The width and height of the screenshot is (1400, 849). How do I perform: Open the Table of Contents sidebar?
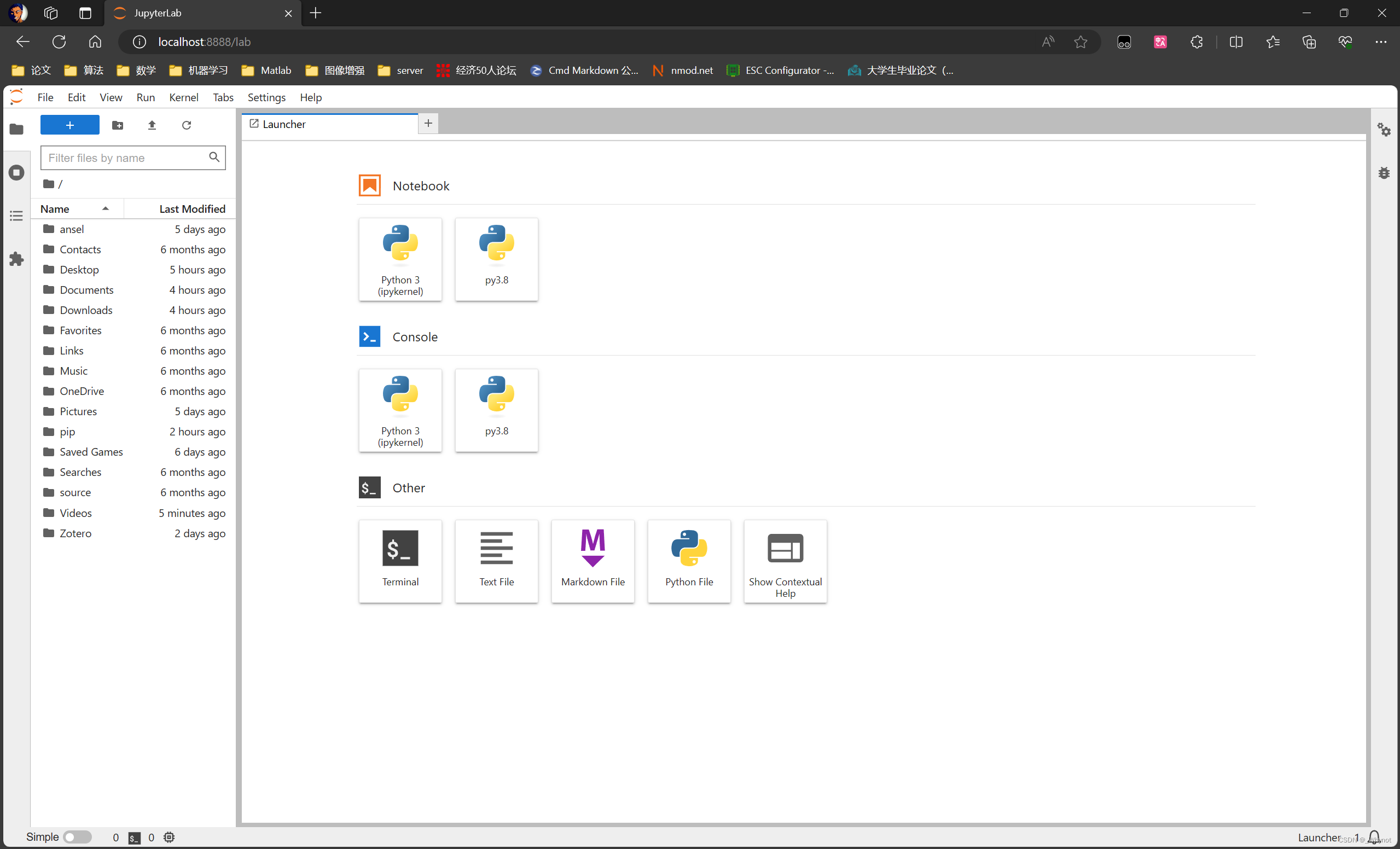(16, 216)
